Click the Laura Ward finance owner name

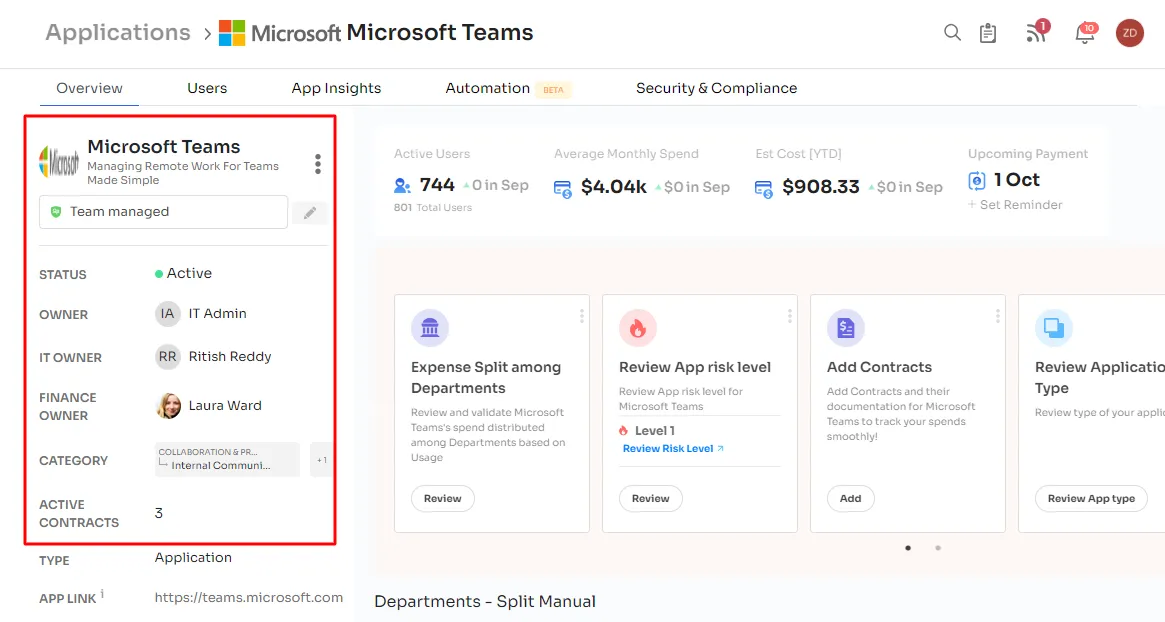225,406
